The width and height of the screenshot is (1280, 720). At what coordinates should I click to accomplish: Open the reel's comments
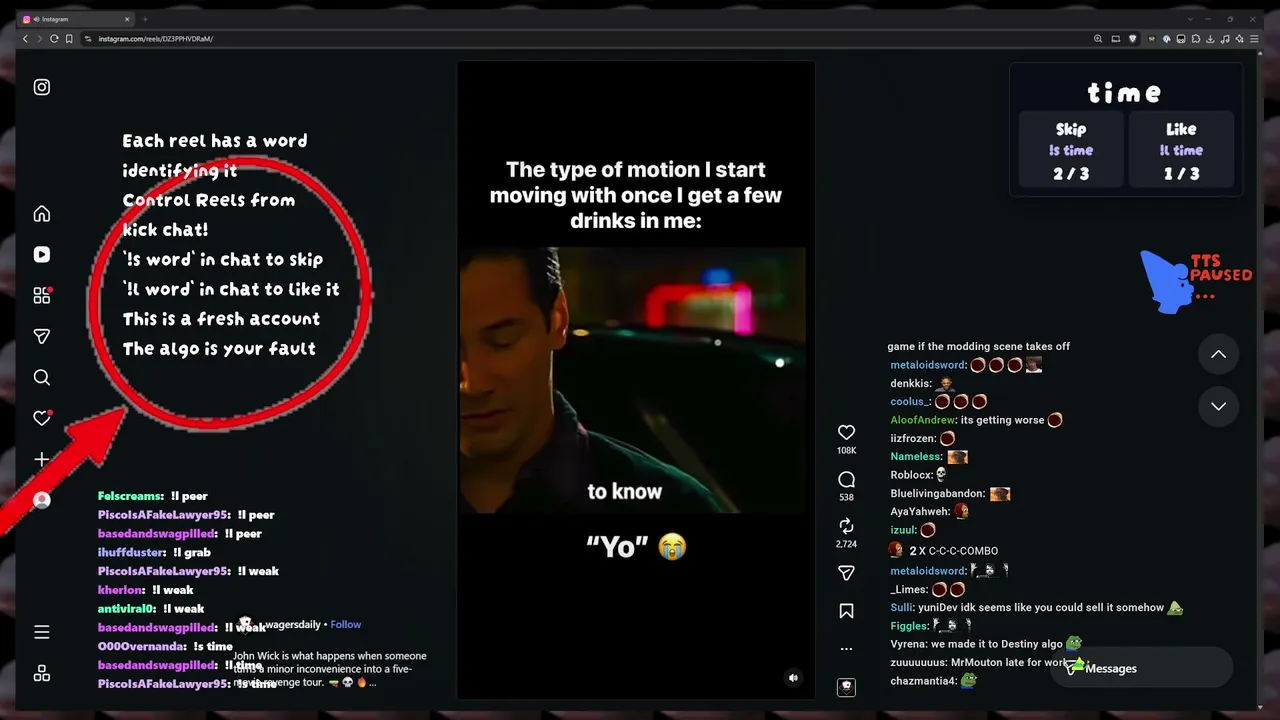point(846,479)
